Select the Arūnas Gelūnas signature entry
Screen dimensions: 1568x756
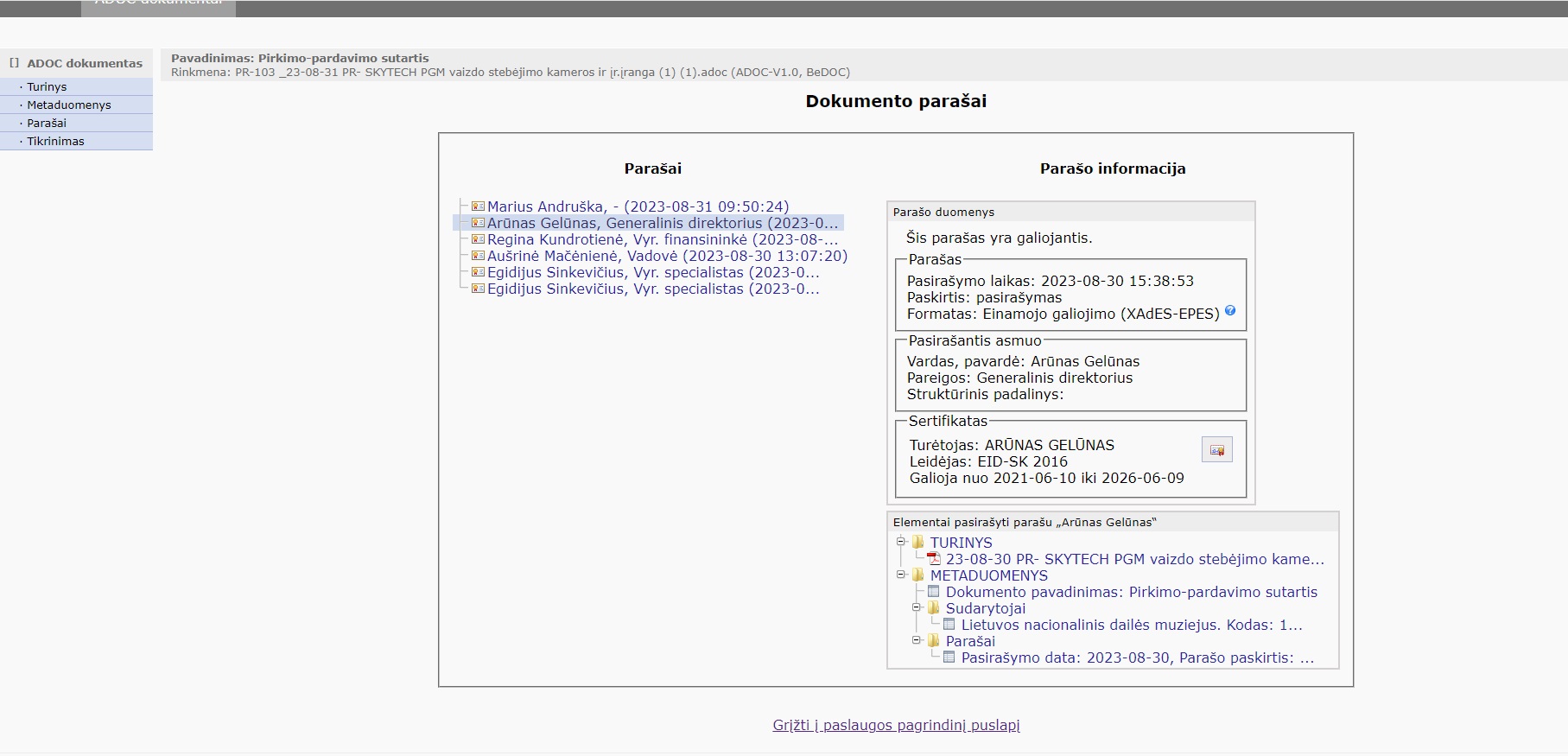(662, 224)
